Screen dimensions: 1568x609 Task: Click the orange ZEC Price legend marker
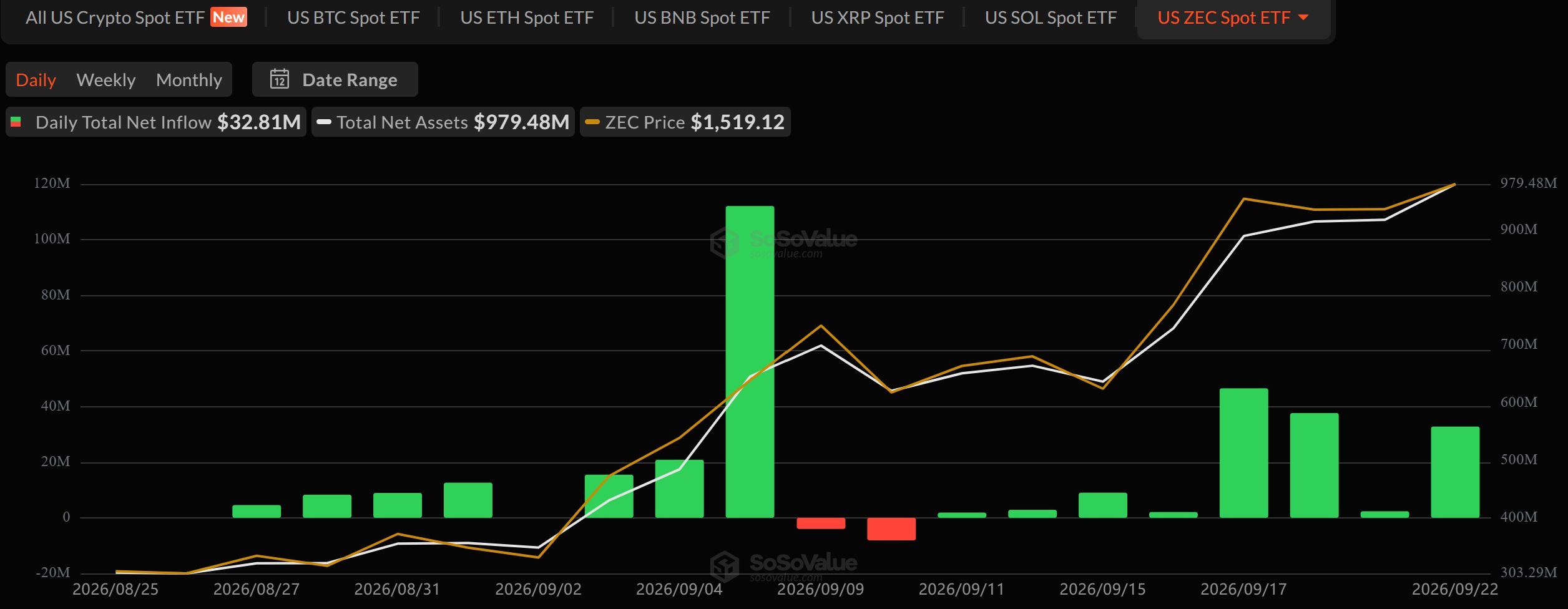[x=592, y=122]
